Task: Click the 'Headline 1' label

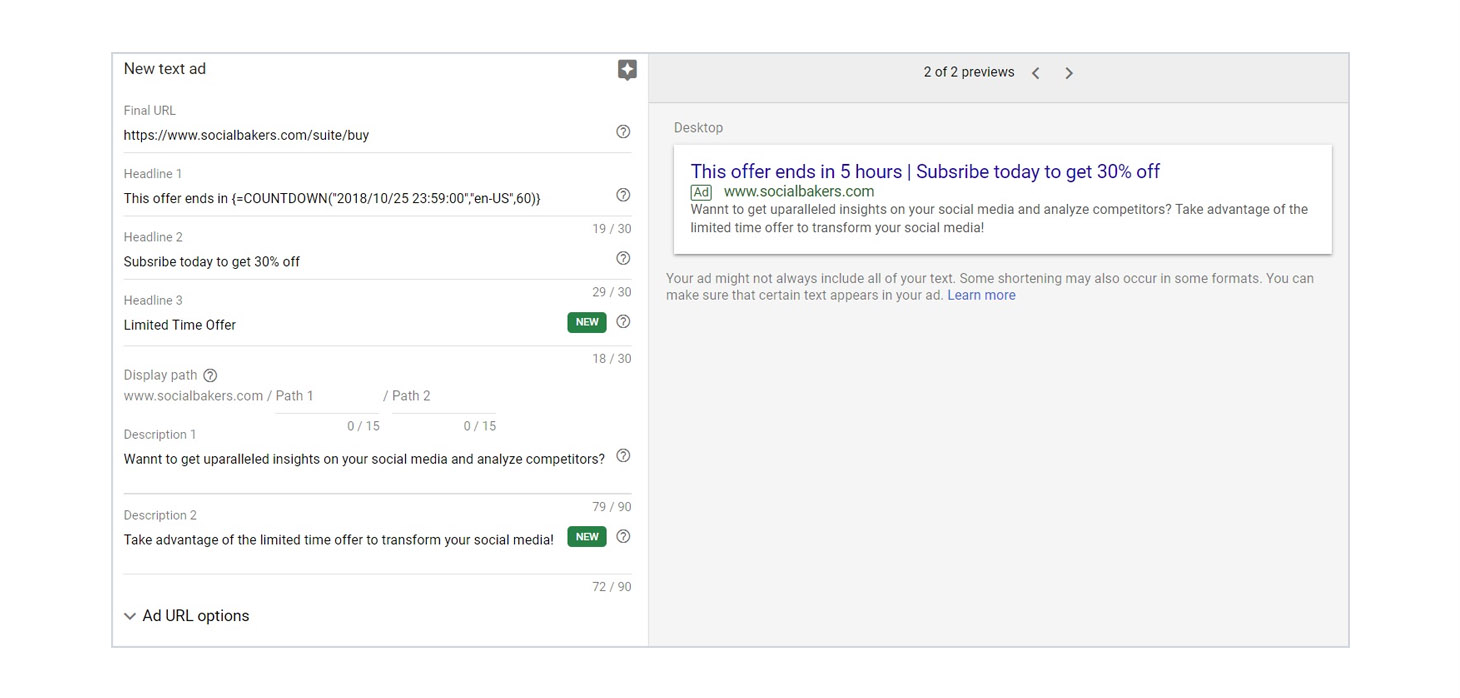Action: pos(153,174)
